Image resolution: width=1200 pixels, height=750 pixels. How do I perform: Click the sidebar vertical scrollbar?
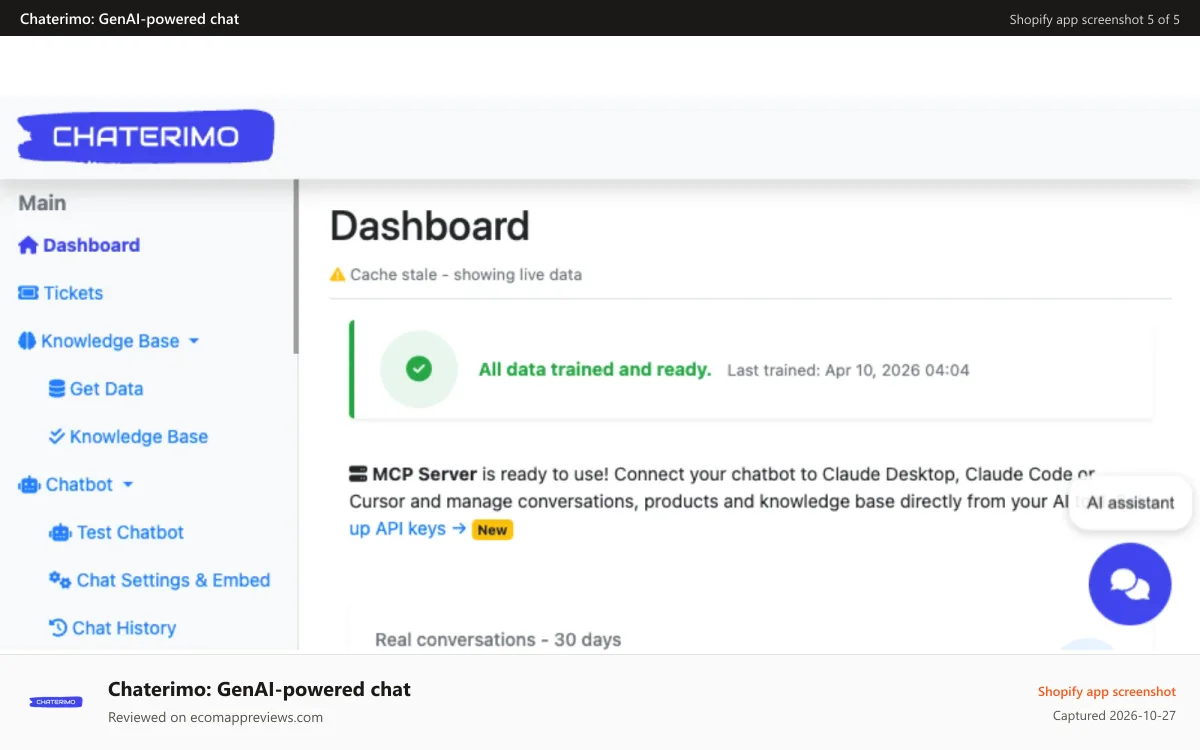(295, 266)
